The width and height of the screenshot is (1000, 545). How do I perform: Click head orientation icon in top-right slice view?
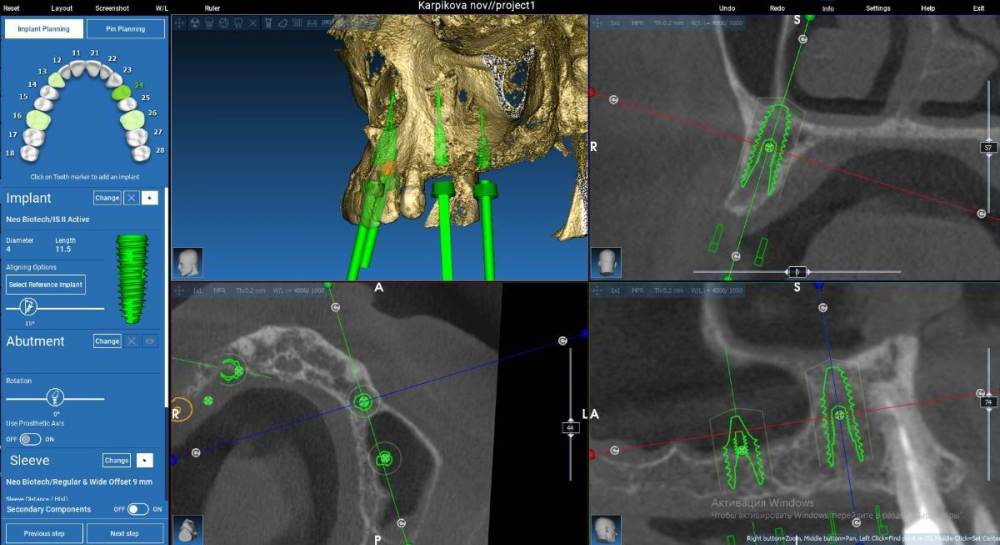[x=605, y=263]
